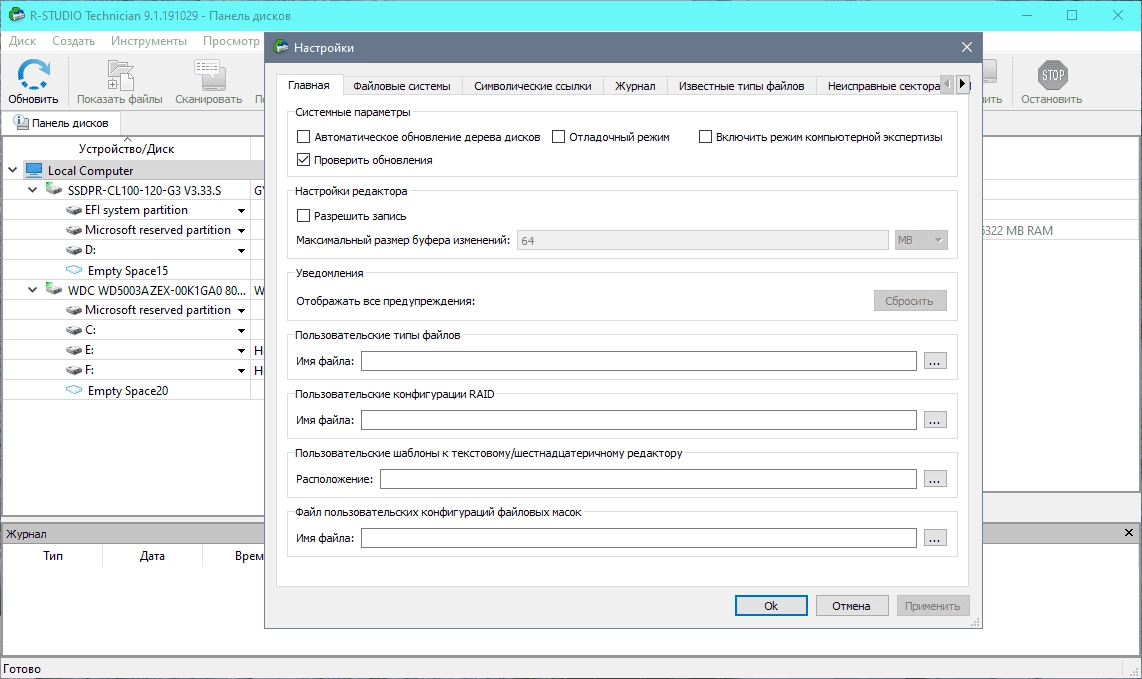This screenshot has height=679, width=1142.
Task: Switch to the Файловые системы tab
Action: pos(401,86)
